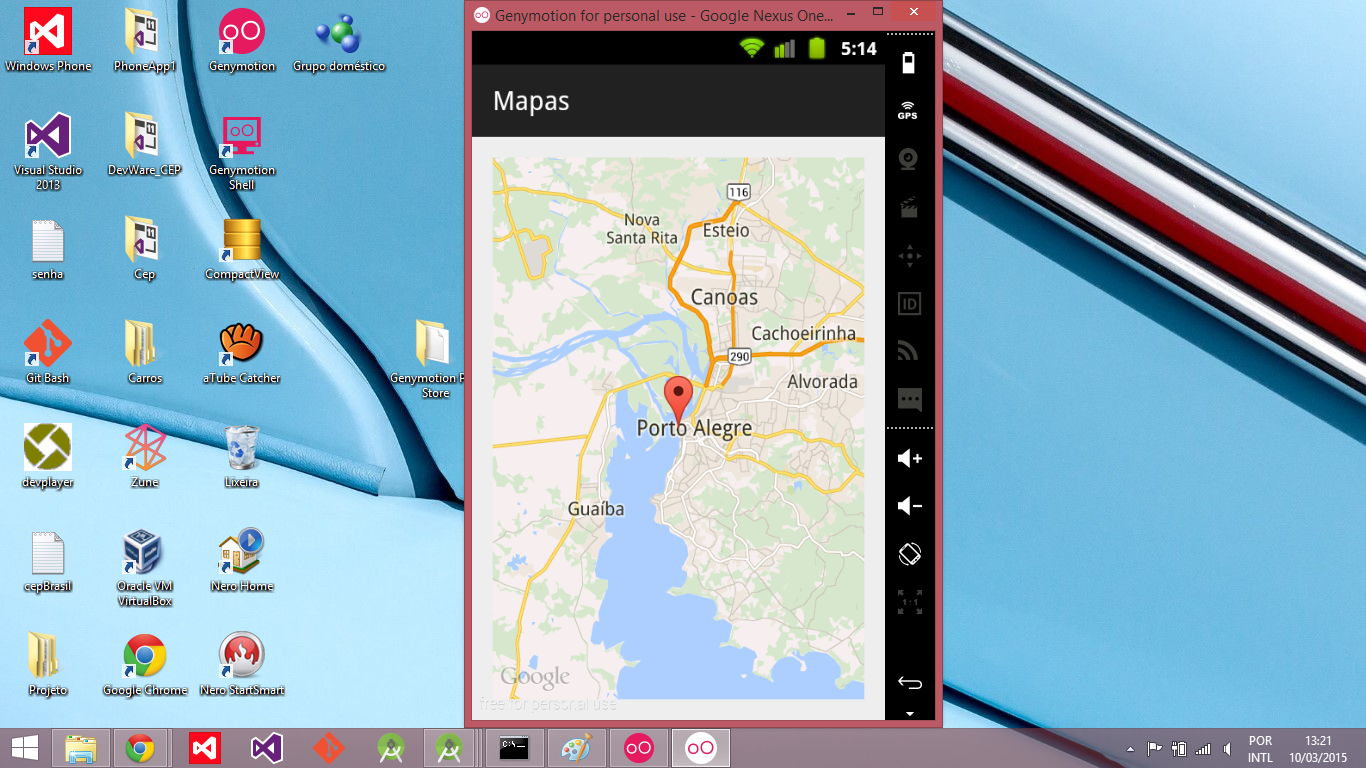Open the device ID widget
The width and height of the screenshot is (1366, 768).
[x=909, y=303]
